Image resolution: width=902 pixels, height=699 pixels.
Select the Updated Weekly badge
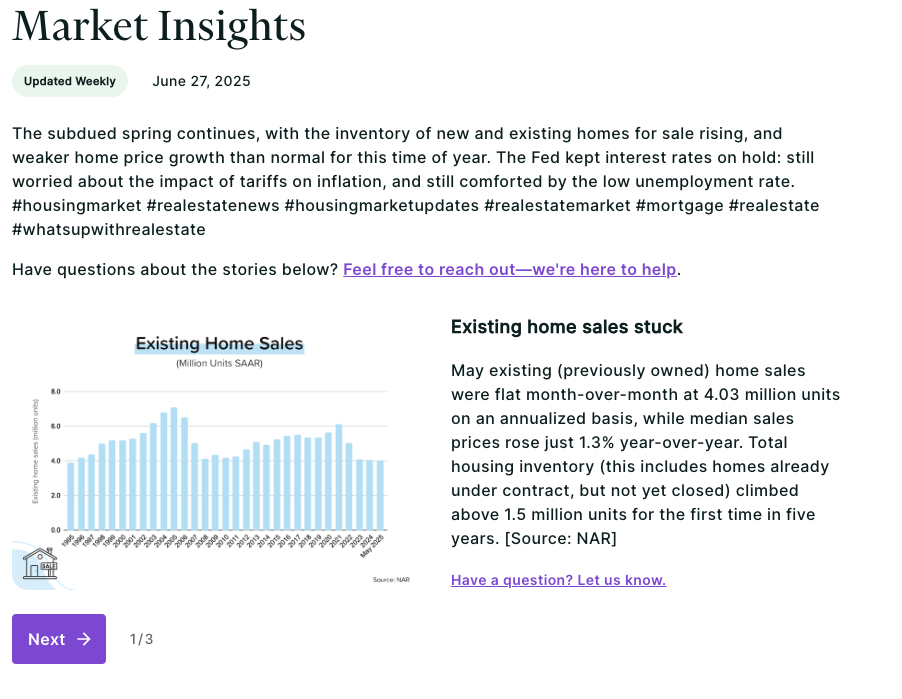tap(70, 81)
